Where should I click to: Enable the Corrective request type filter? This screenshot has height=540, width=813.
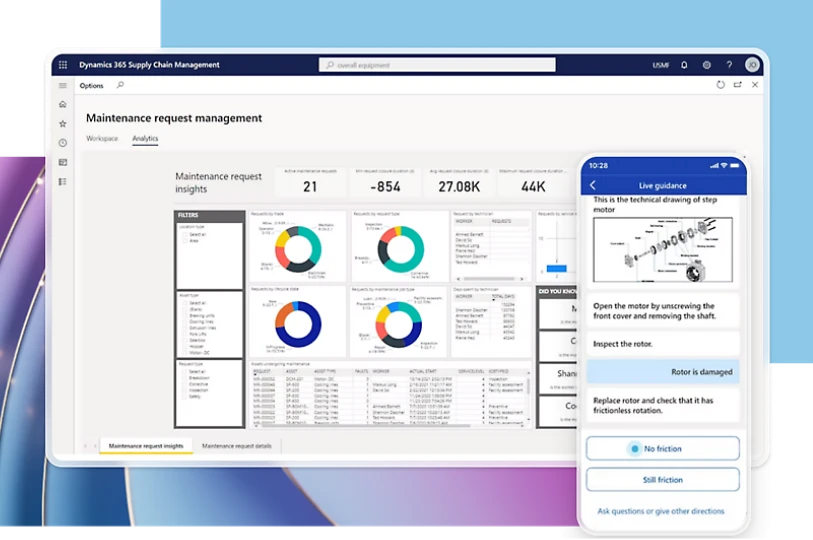[183, 383]
